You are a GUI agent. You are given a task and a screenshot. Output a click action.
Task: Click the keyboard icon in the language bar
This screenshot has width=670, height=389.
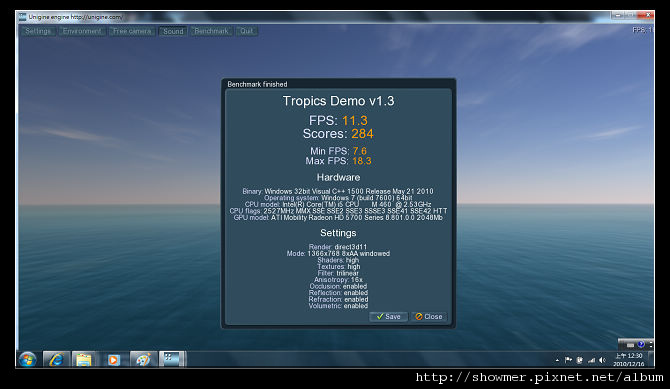tap(630, 345)
